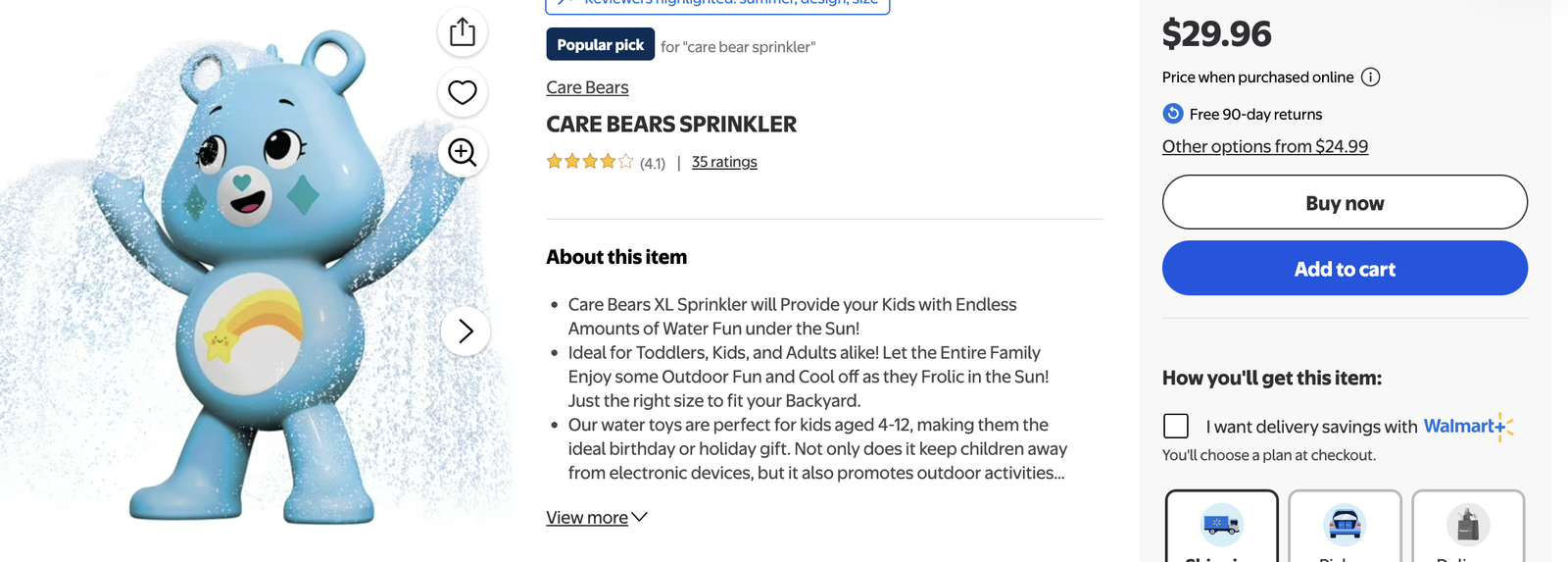Zoom product image with magnifier icon
1568x562 pixels.
click(x=463, y=153)
